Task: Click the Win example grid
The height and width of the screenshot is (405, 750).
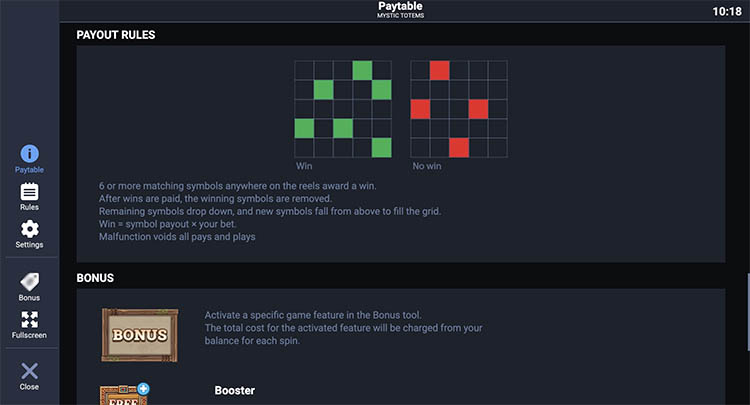Action: pos(342,108)
